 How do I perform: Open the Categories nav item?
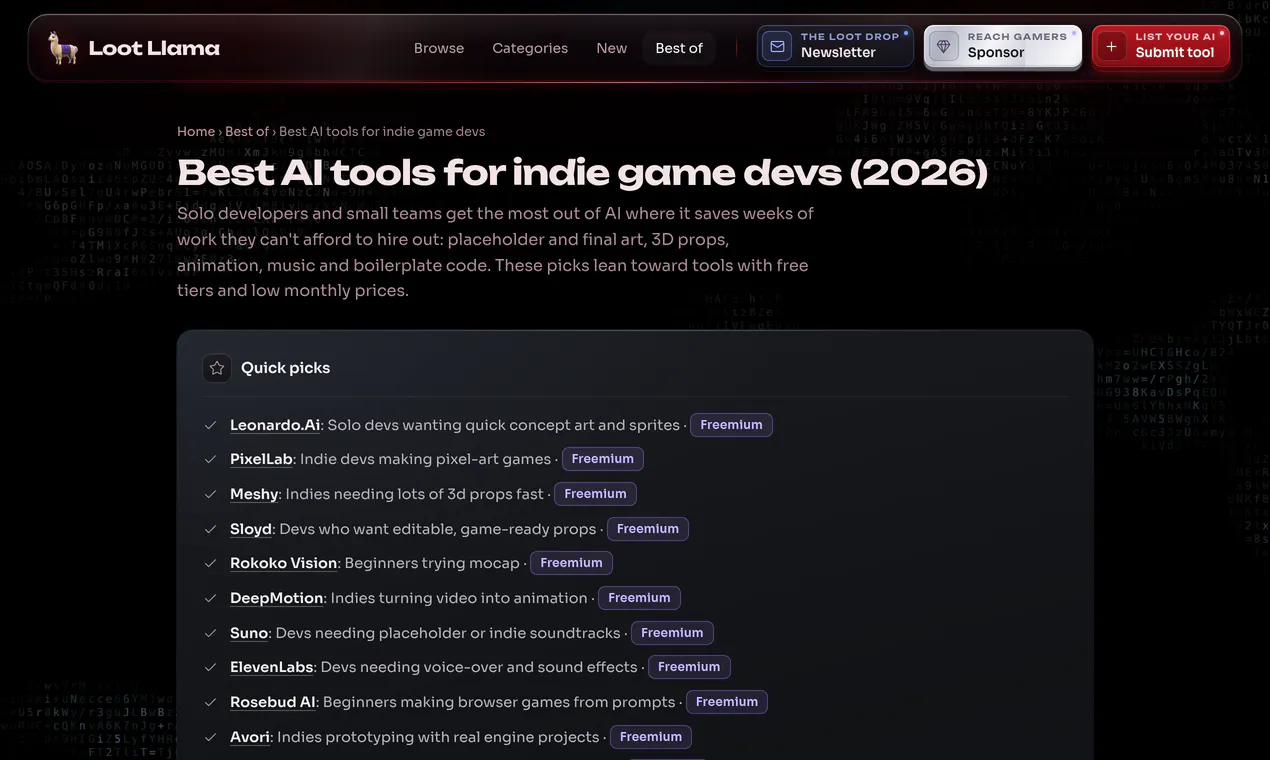[x=530, y=48]
